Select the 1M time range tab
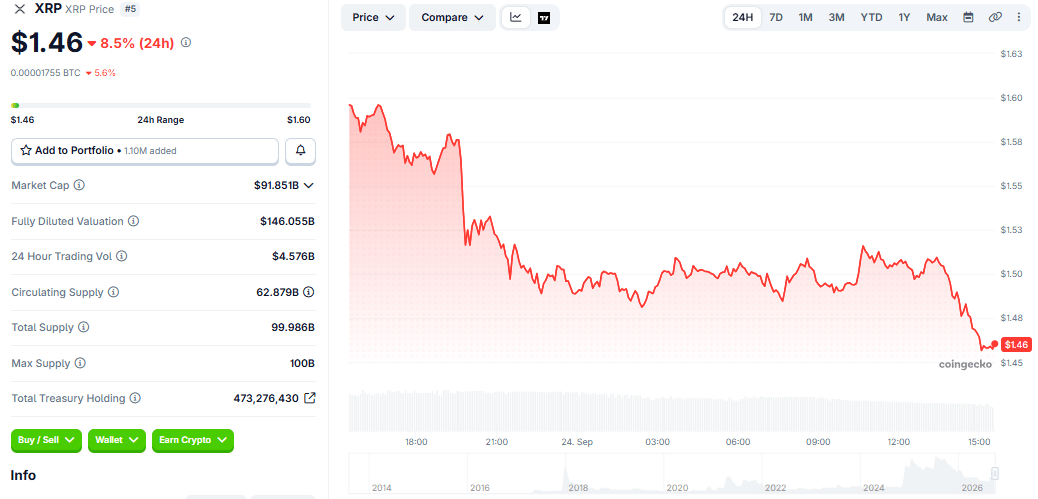 [x=805, y=17]
